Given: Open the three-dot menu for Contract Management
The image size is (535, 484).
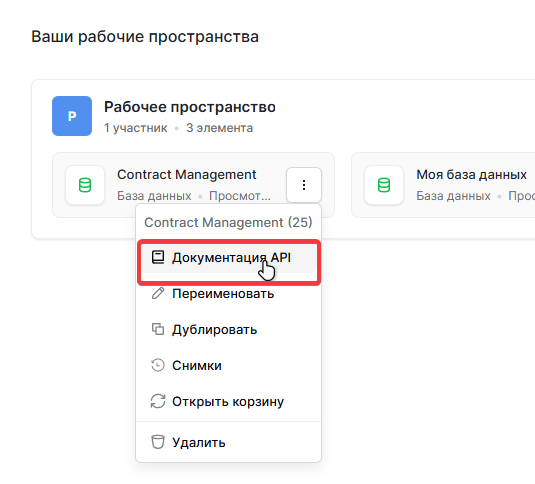Looking at the screenshot, I should (304, 185).
